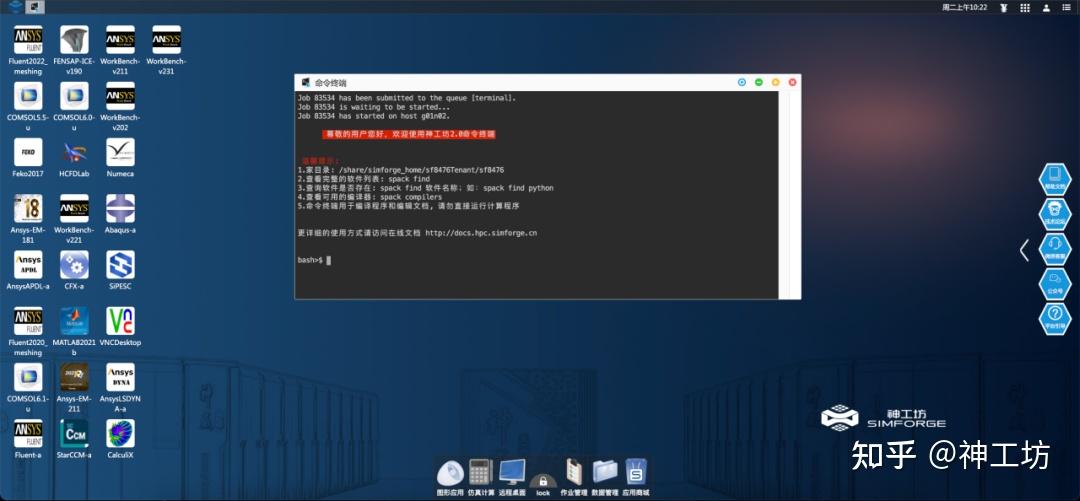Open the StarCCM-a desktop icon

pyautogui.click(x=74, y=433)
